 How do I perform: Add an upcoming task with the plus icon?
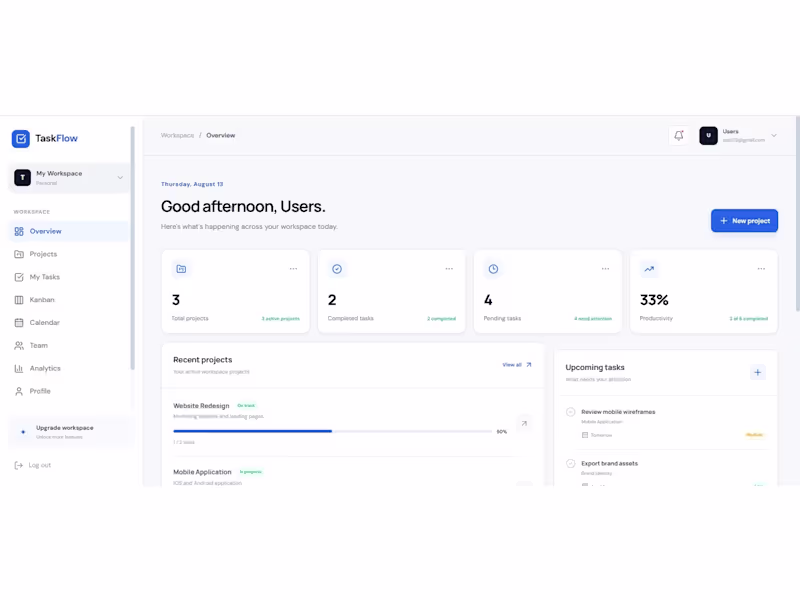[x=758, y=372]
